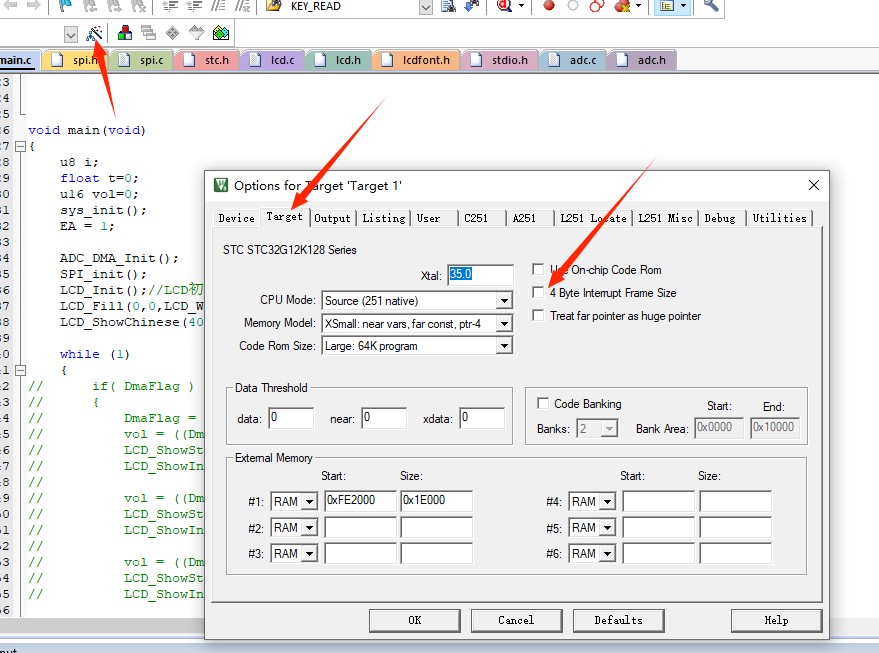Switch to the C251 tab
The image size is (879, 653).
[476, 218]
